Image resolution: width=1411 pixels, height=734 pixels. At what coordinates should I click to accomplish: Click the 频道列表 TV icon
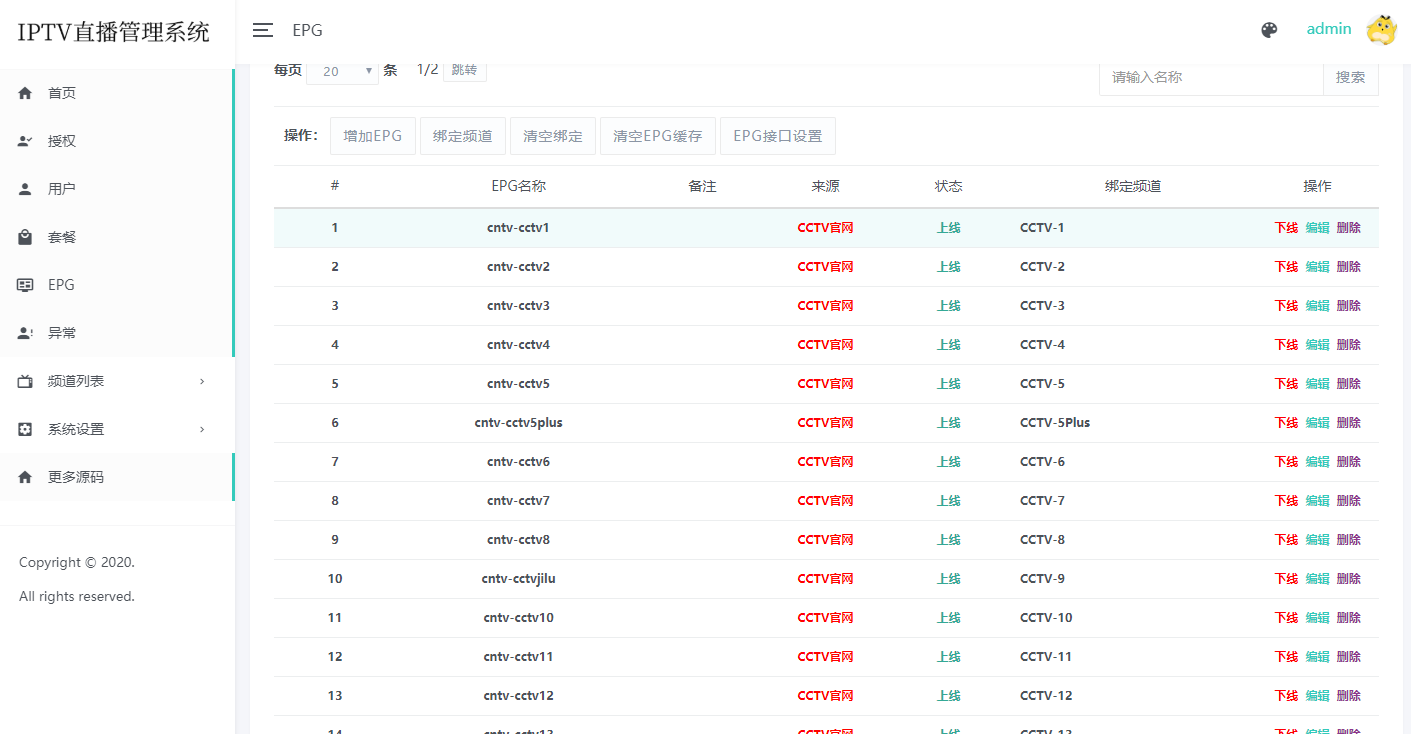[26, 381]
